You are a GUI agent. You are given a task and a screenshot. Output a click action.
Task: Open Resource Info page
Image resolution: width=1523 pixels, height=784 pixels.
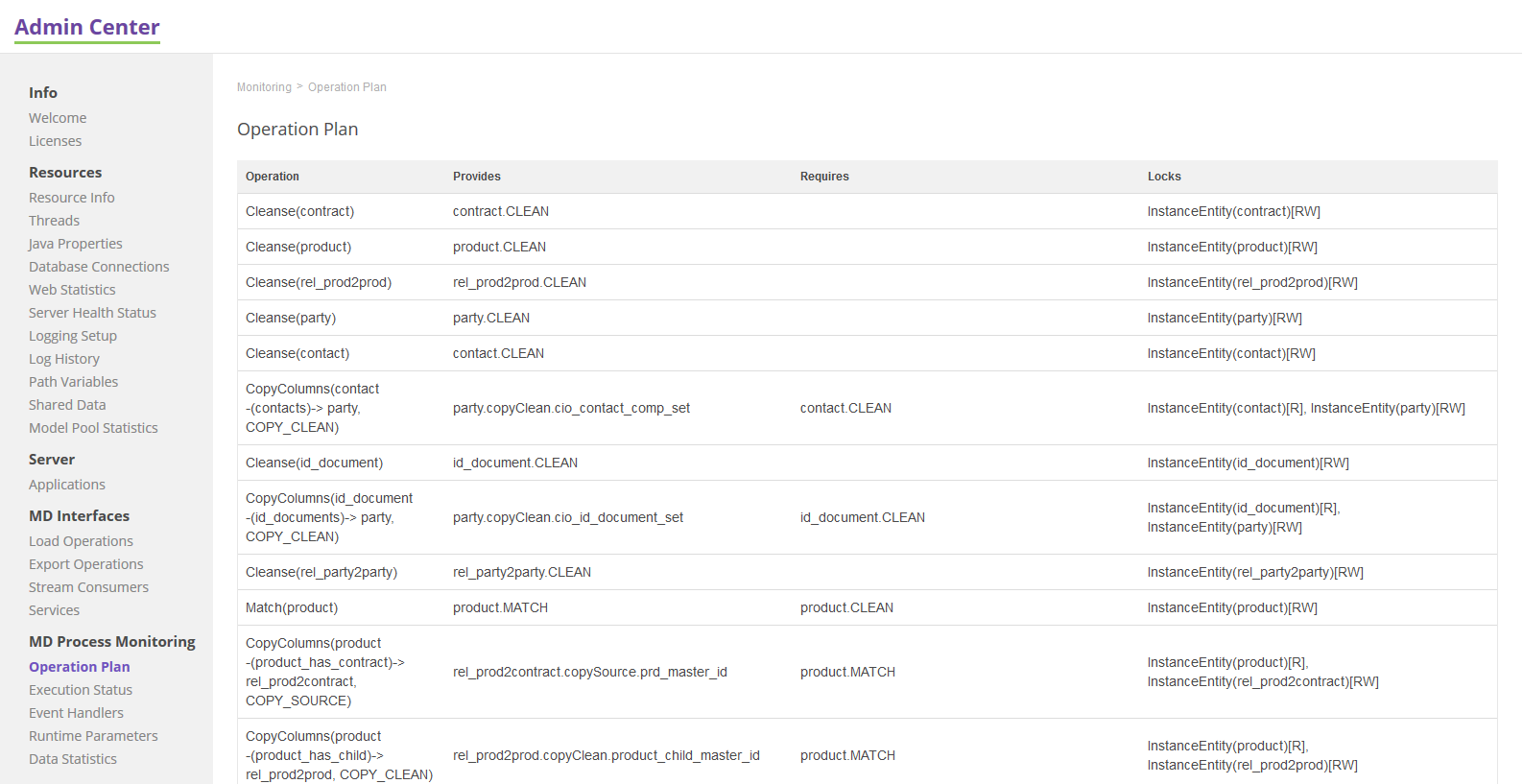coord(72,198)
